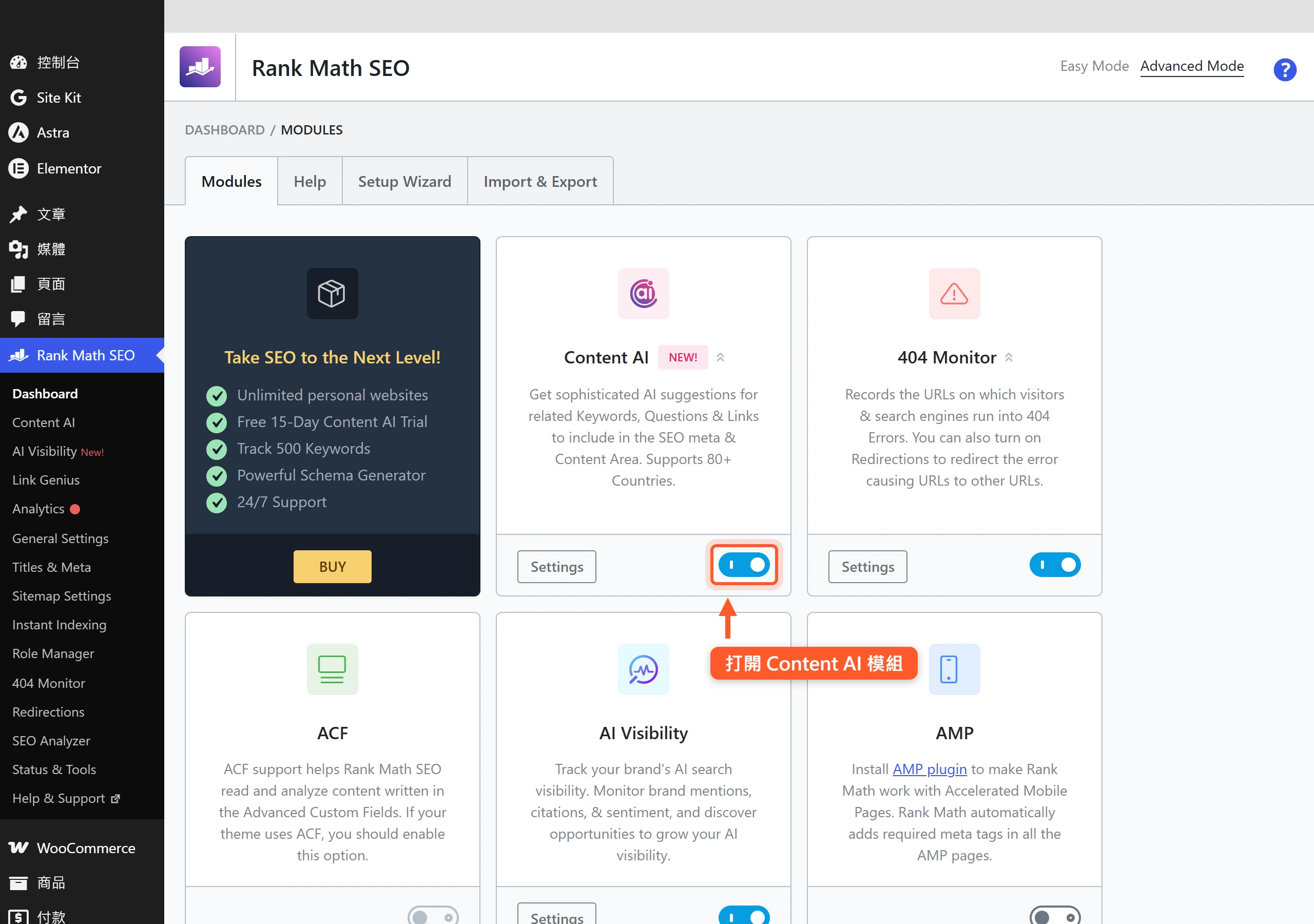Image resolution: width=1314 pixels, height=924 pixels.
Task: Open Content AI Settings button
Action: pos(556,566)
